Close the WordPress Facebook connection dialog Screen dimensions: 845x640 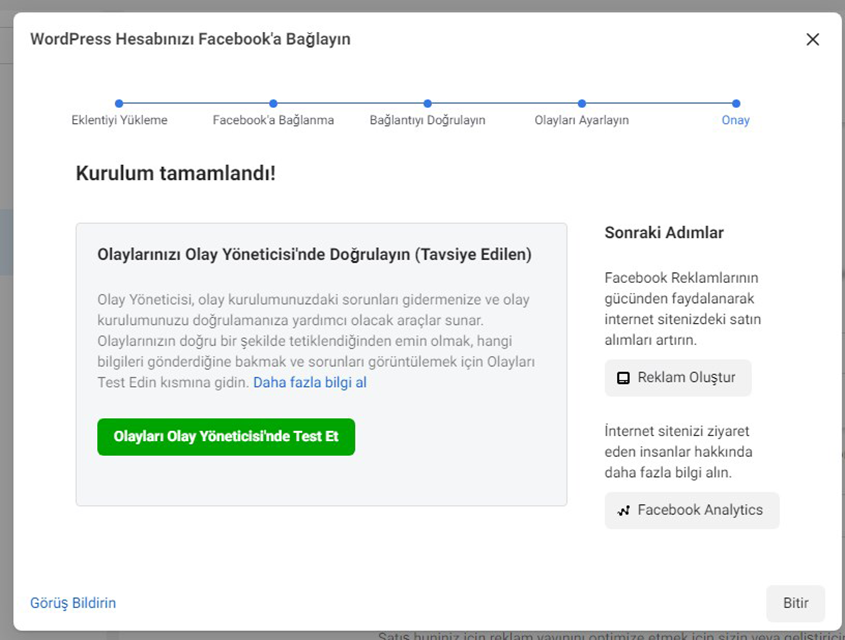coord(812,39)
